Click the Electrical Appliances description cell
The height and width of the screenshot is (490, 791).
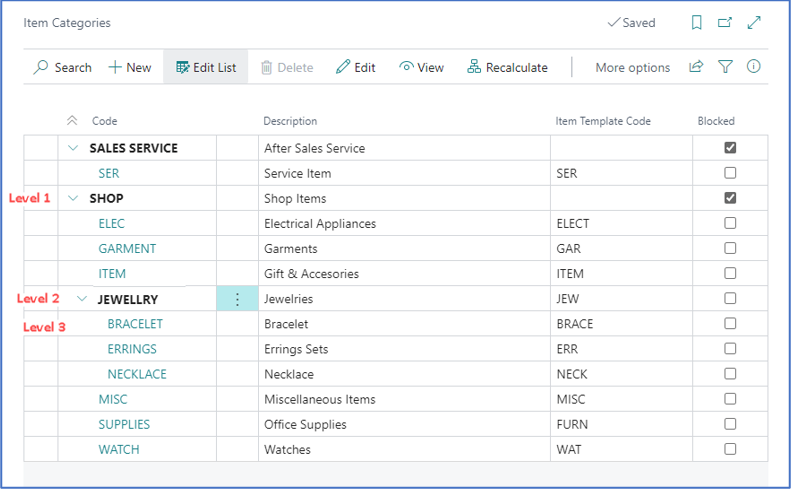pos(404,224)
